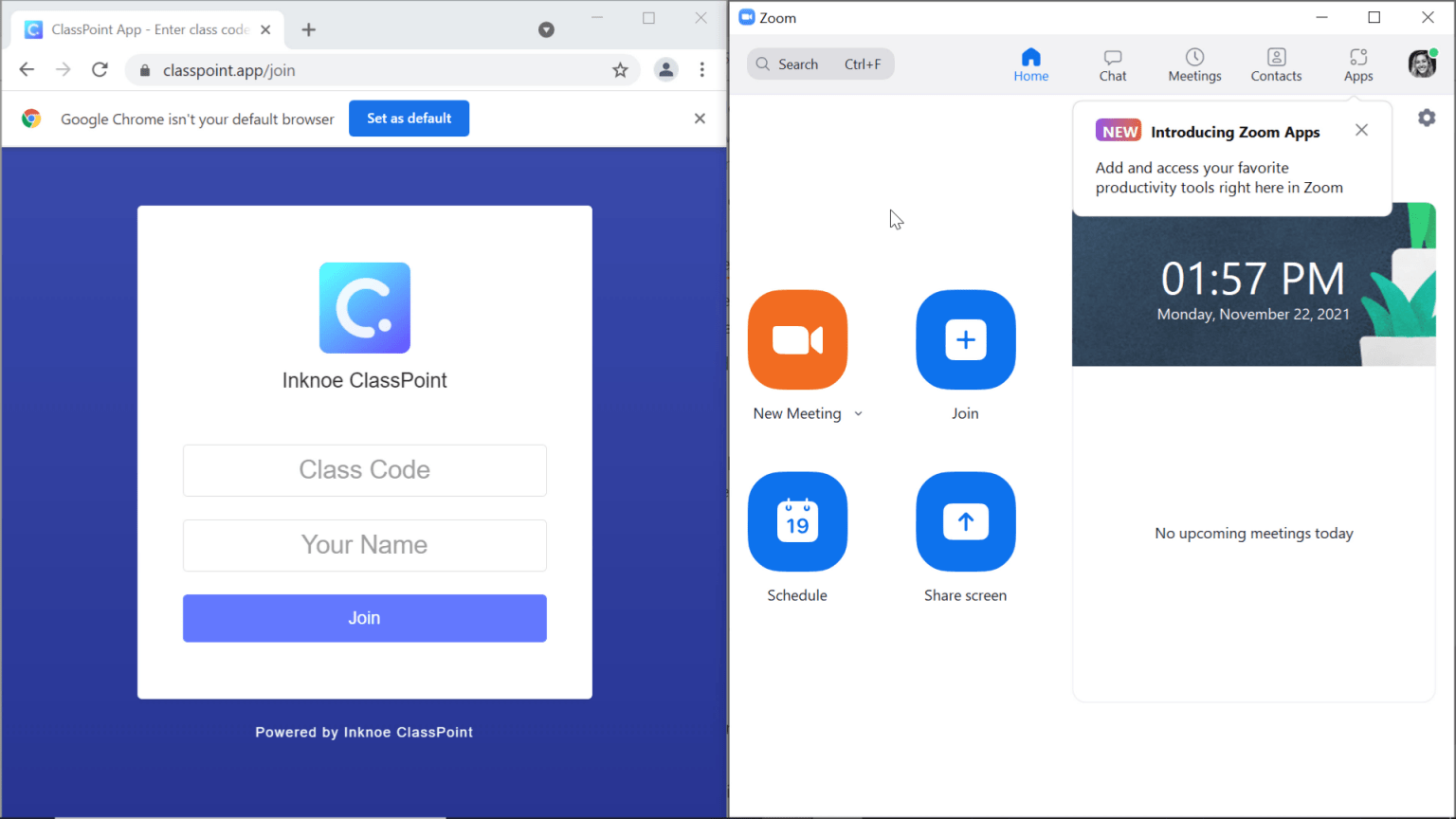Go forward in Chrome
The width and height of the screenshot is (1456, 819).
[63, 69]
